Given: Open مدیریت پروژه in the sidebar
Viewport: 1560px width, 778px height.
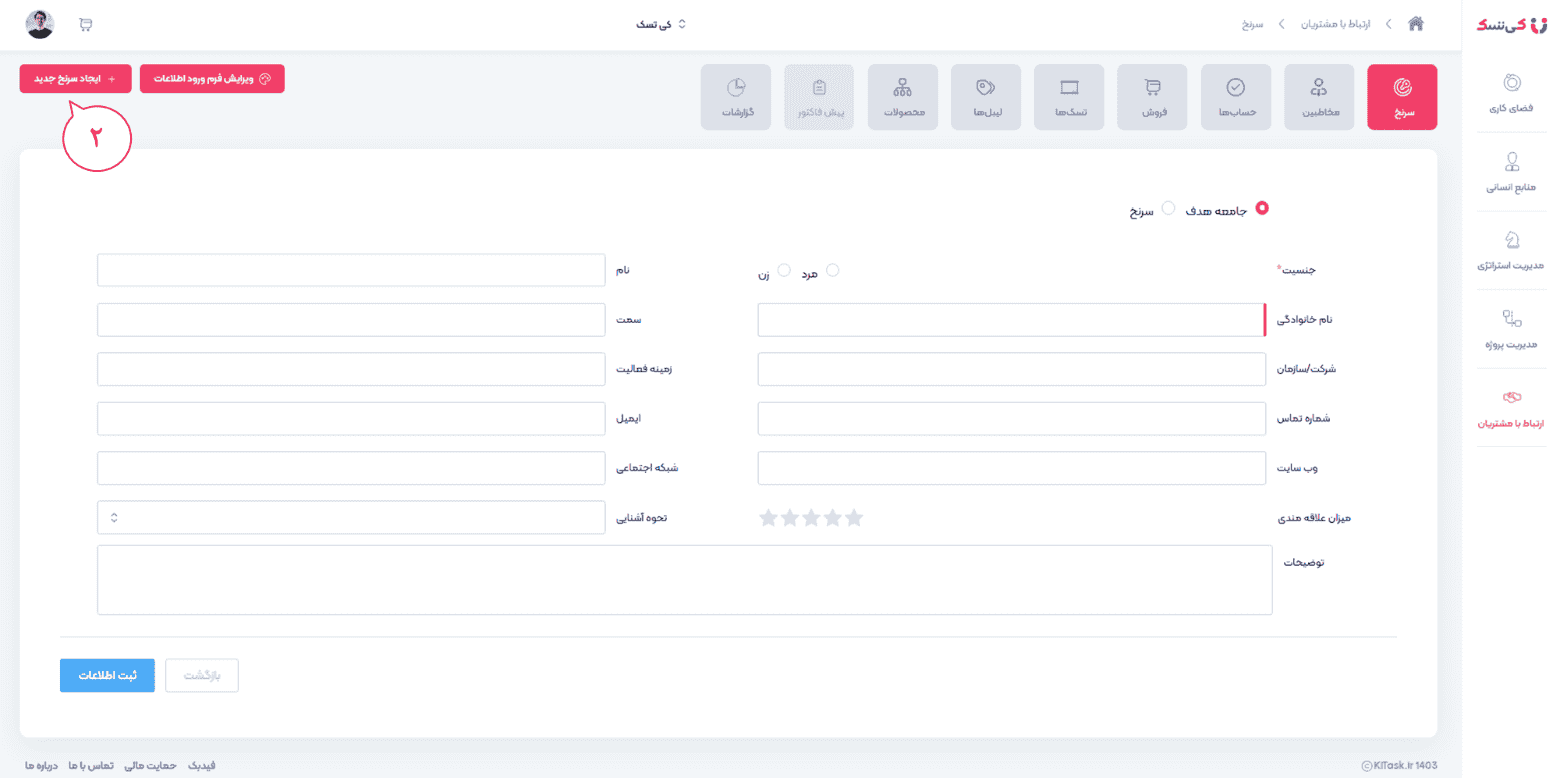Looking at the screenshot, I should click(x=1511, y=329).
